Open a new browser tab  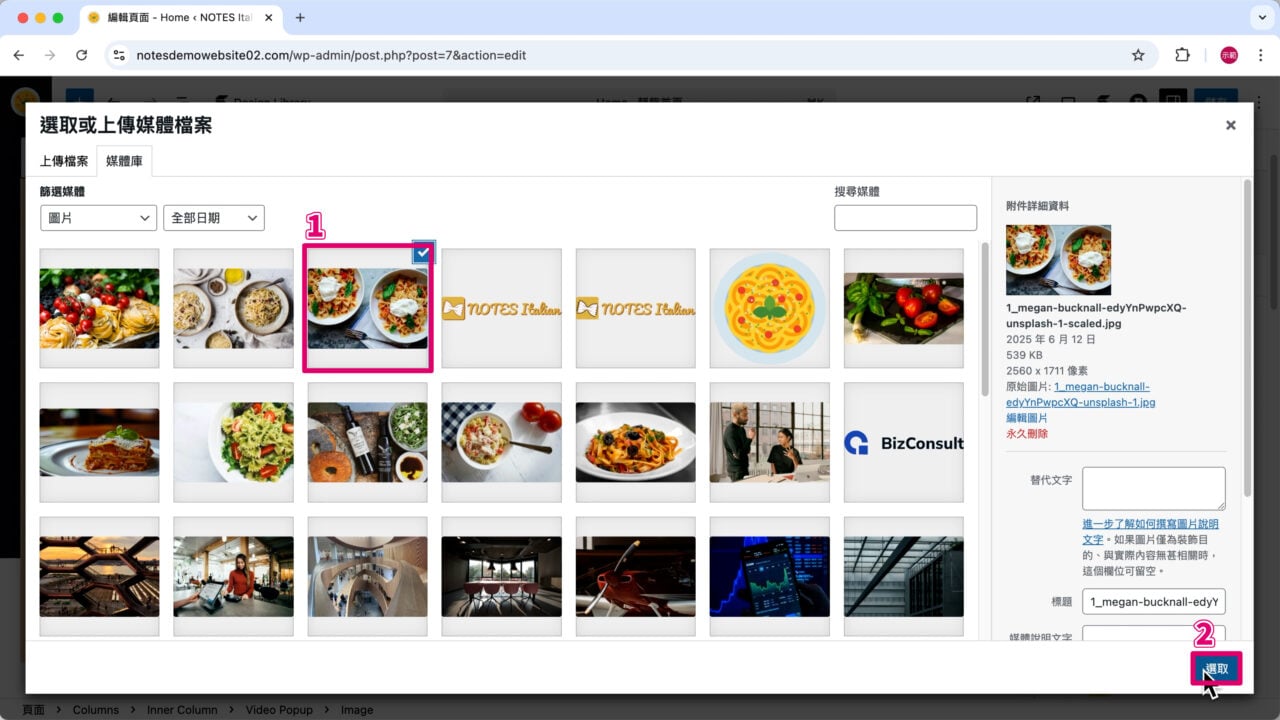tap(300, 17)
